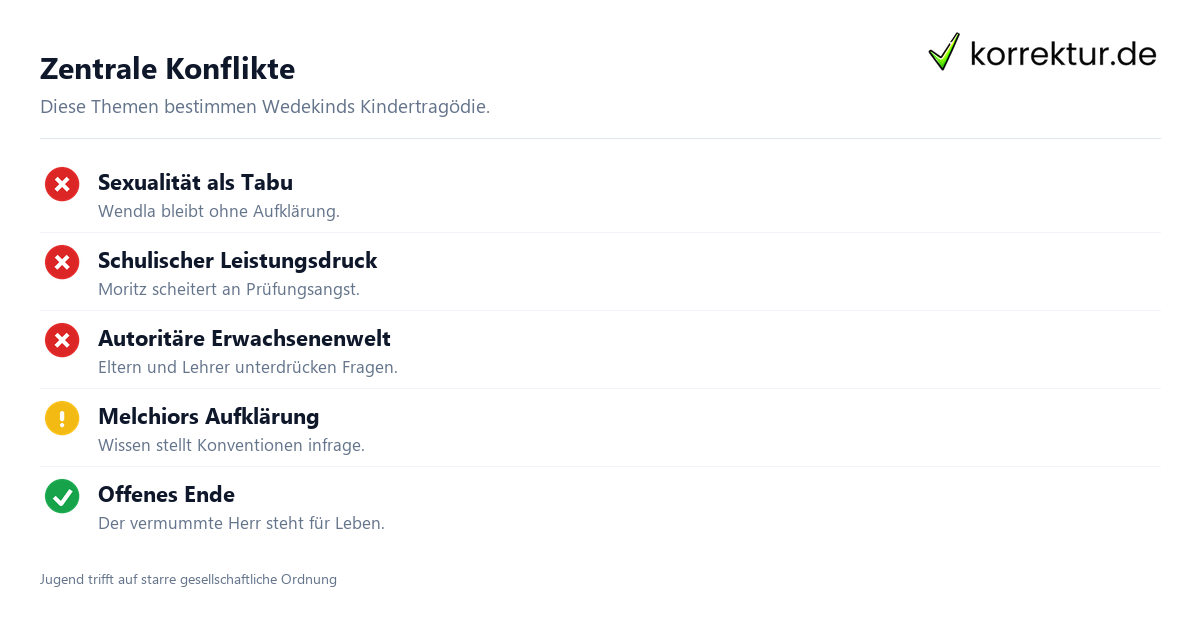Viewport: 1200px width, 630px height.
Task: Select the red X icon for Autoritäre Erwachsenenwelt
Action: point(62,340)
